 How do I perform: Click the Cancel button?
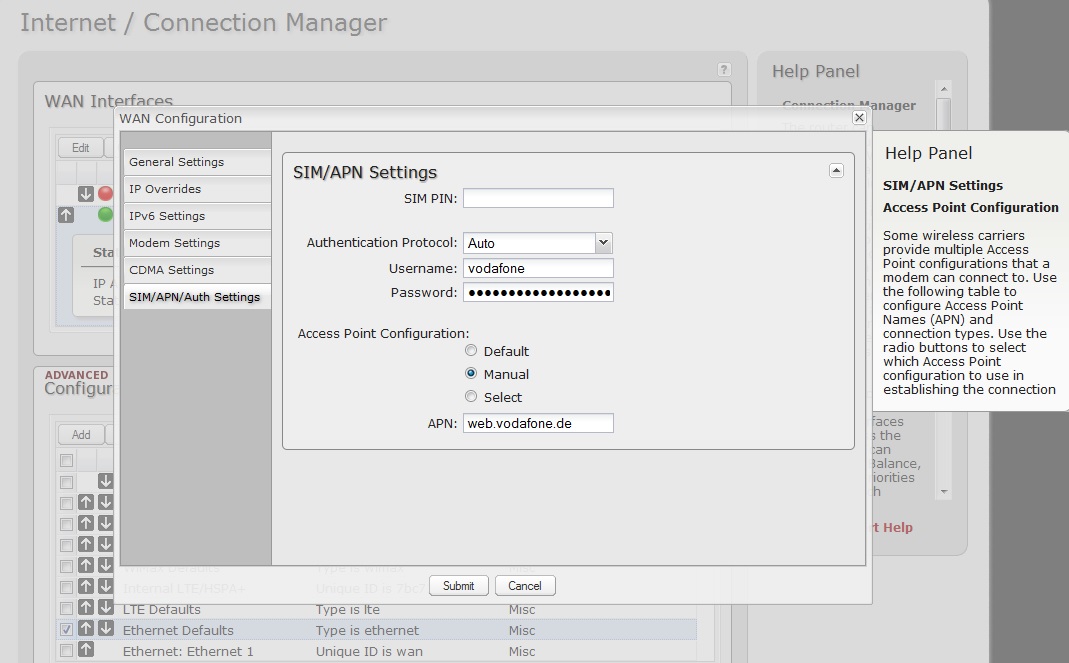pos(524,586)
